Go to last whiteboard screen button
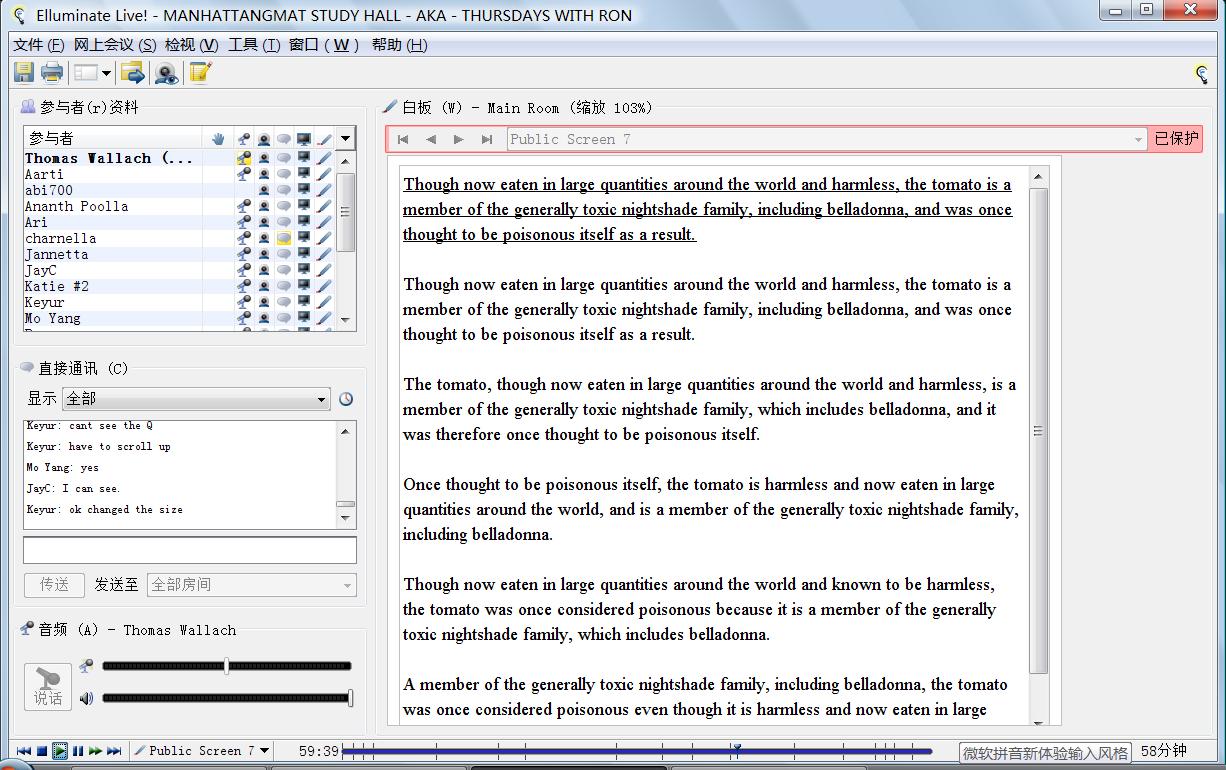Image resolution: width=1226 pixels, height=770 pixels. (x=487, y=139)
